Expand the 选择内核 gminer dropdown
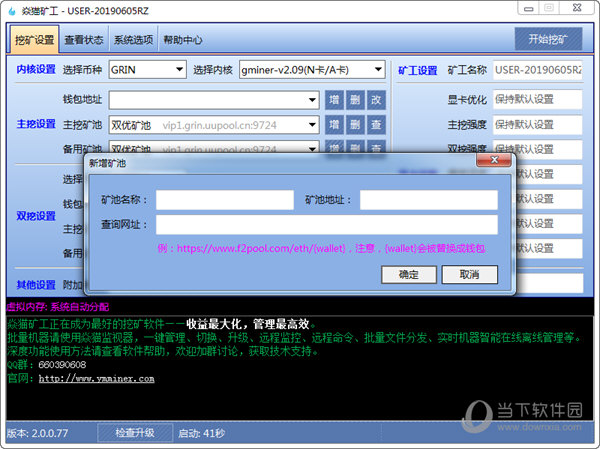 coord(378,70)
